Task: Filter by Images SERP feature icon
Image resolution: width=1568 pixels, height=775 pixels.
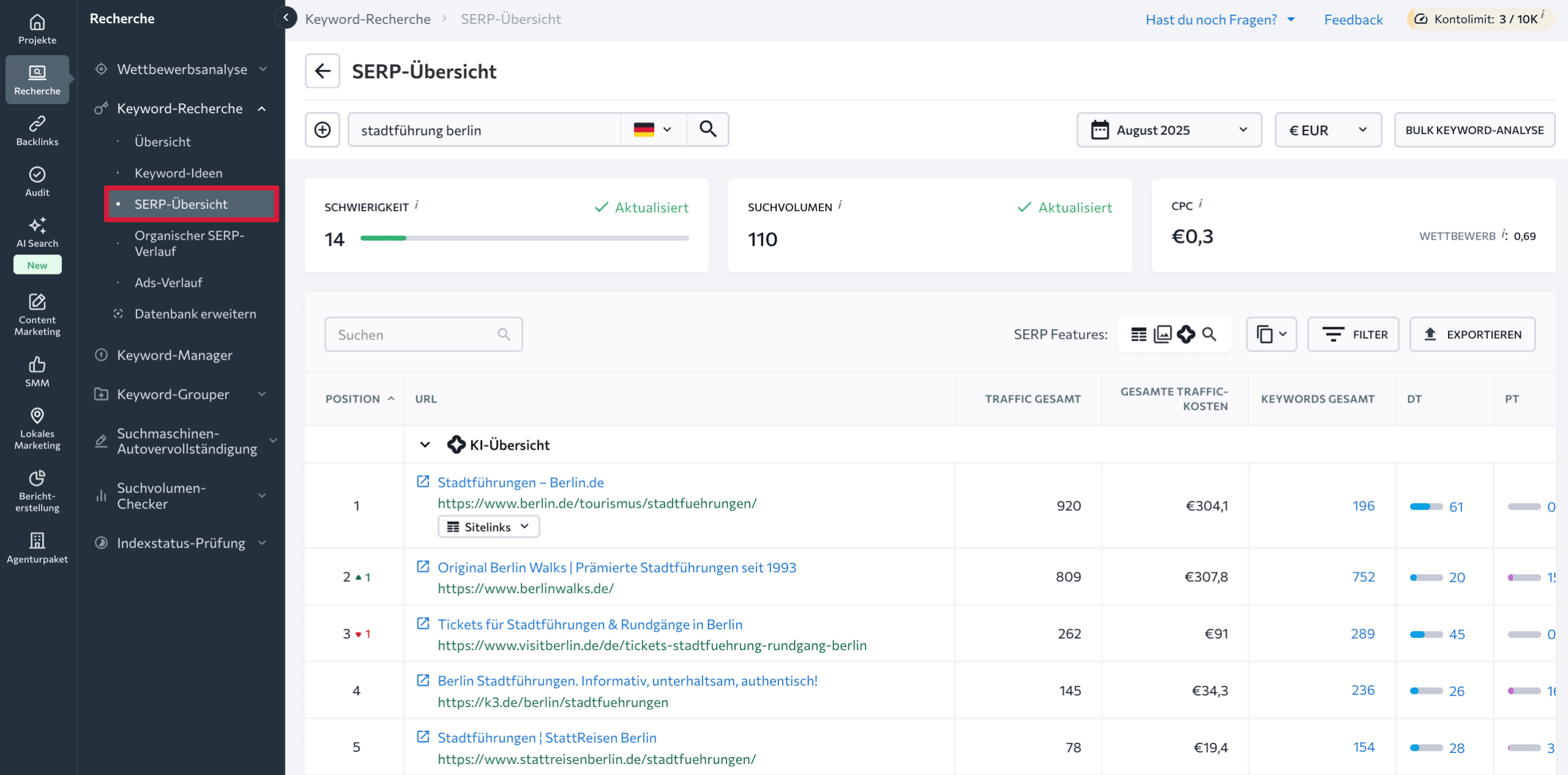Action: 1163,335
